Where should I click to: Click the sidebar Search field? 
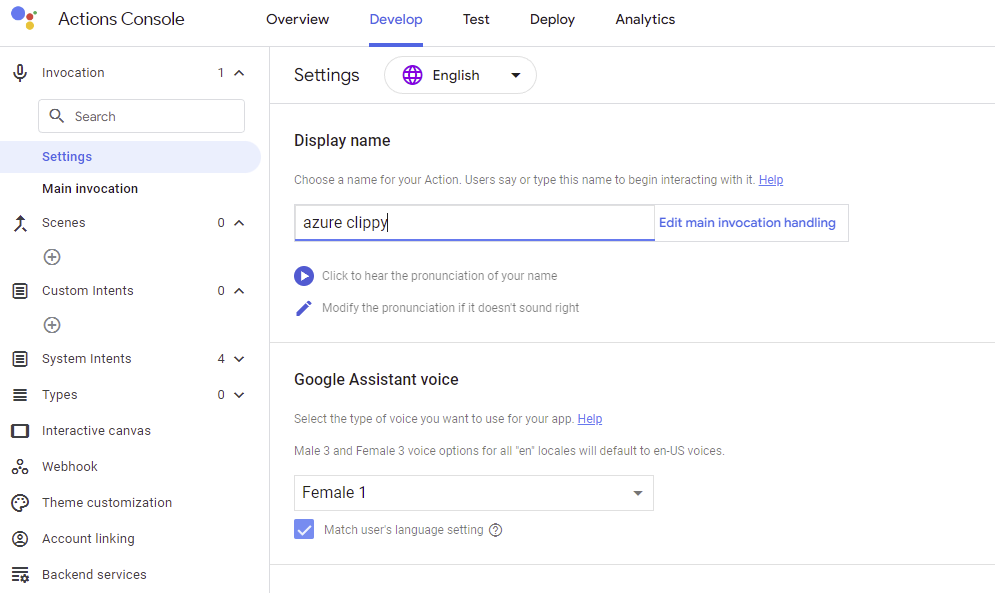click(142, 116)
